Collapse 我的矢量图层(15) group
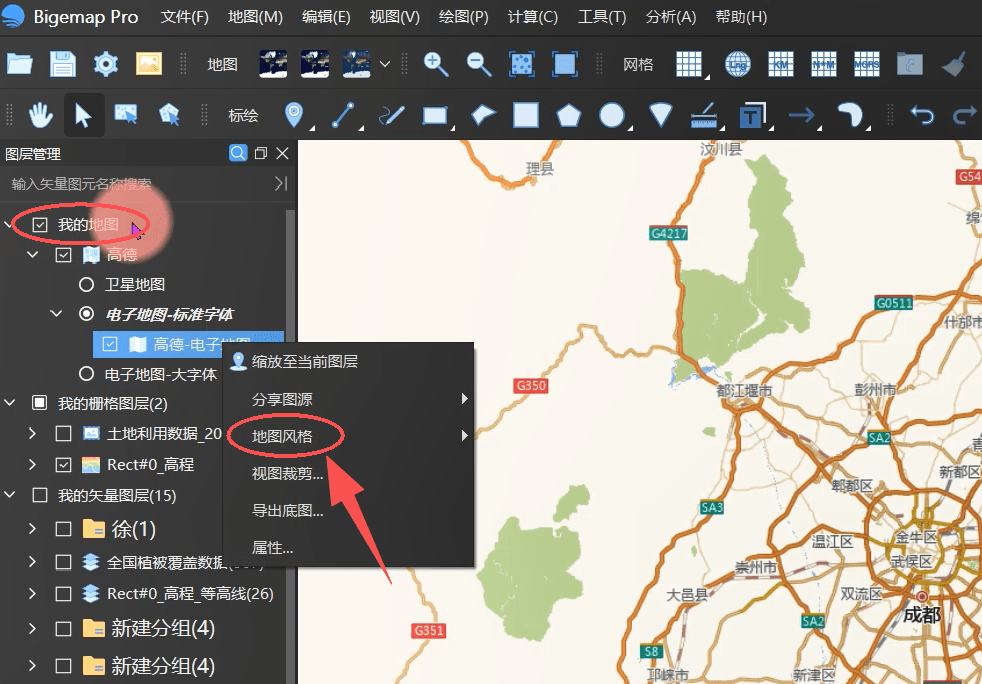 click(9, 495)
